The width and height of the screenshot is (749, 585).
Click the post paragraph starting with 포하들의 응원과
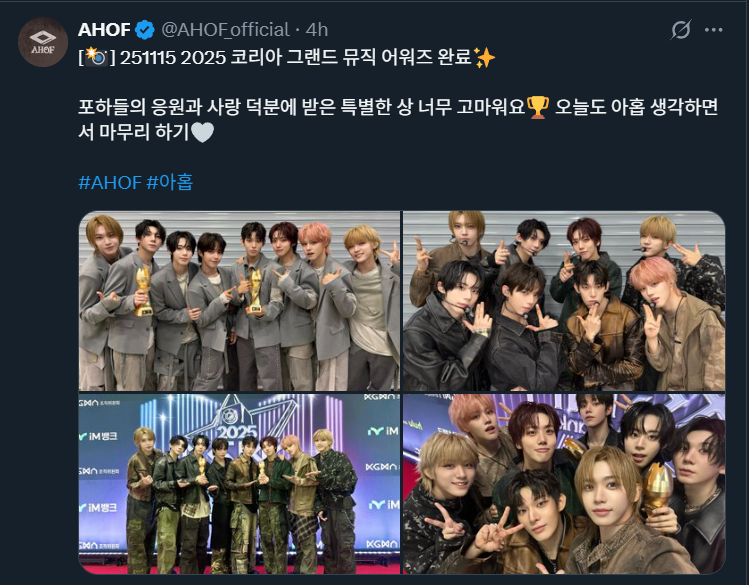[398, 119]
